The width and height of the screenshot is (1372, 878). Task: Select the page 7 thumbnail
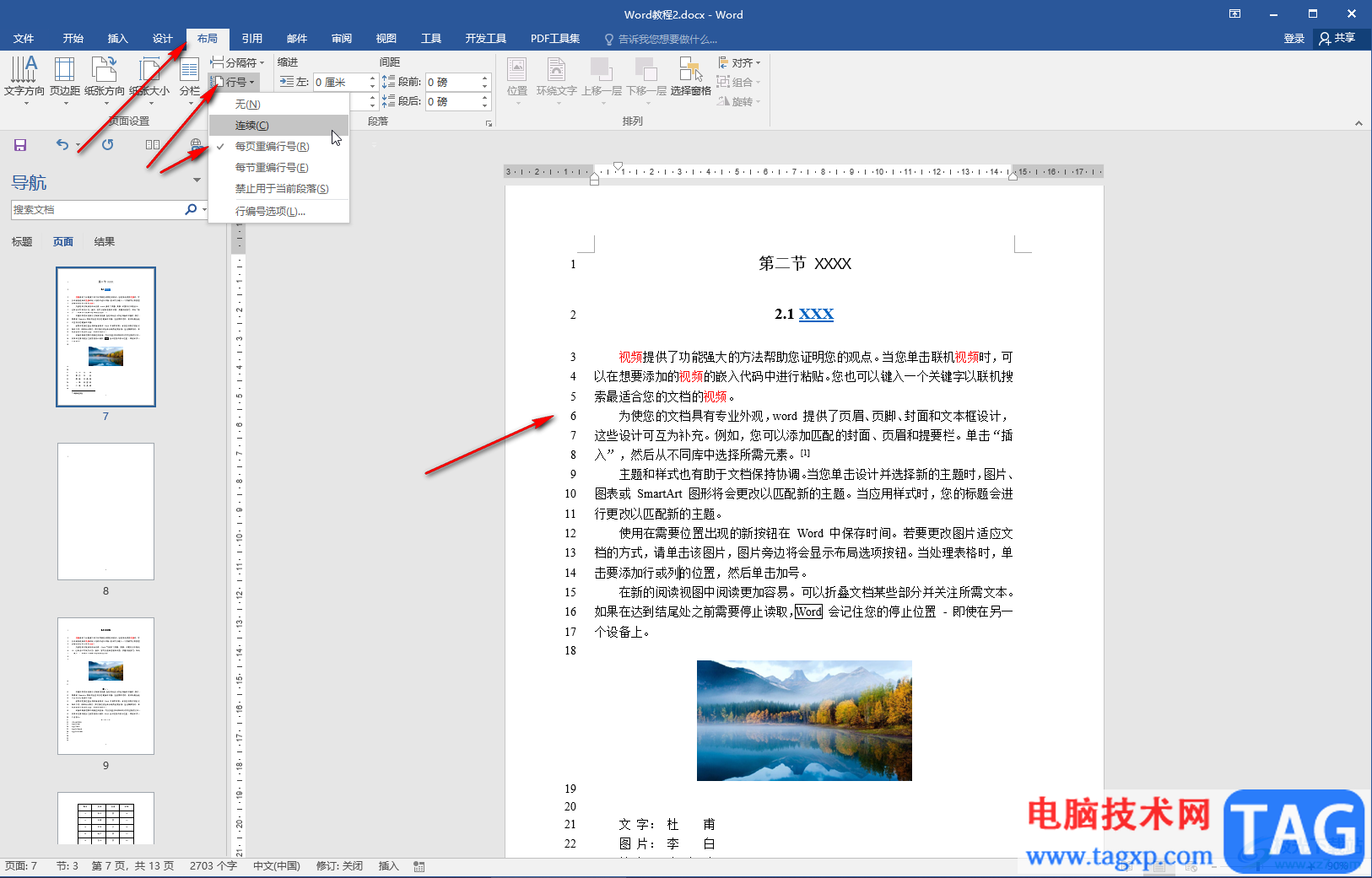pyautogui.click(x=106, y=337)
